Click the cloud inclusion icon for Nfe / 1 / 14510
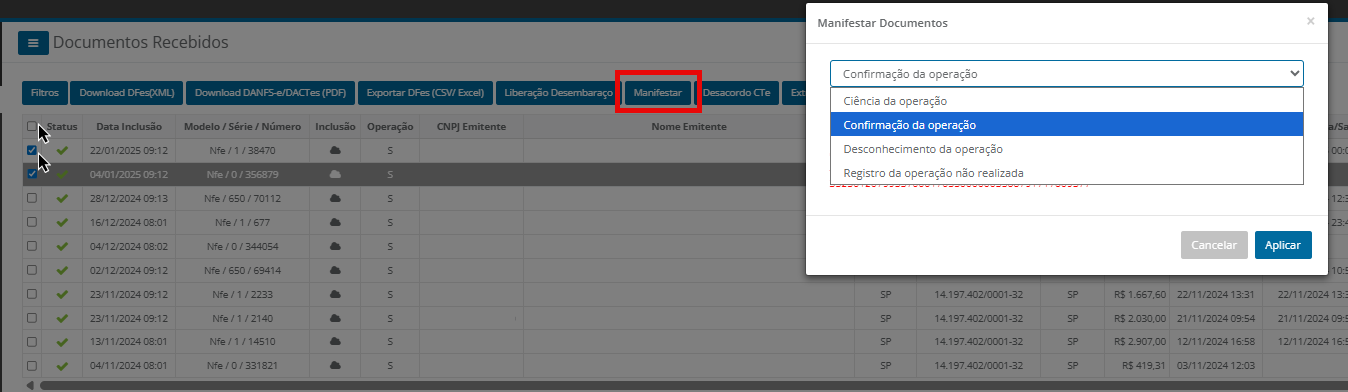1348x392 pixels. [335, 343]
